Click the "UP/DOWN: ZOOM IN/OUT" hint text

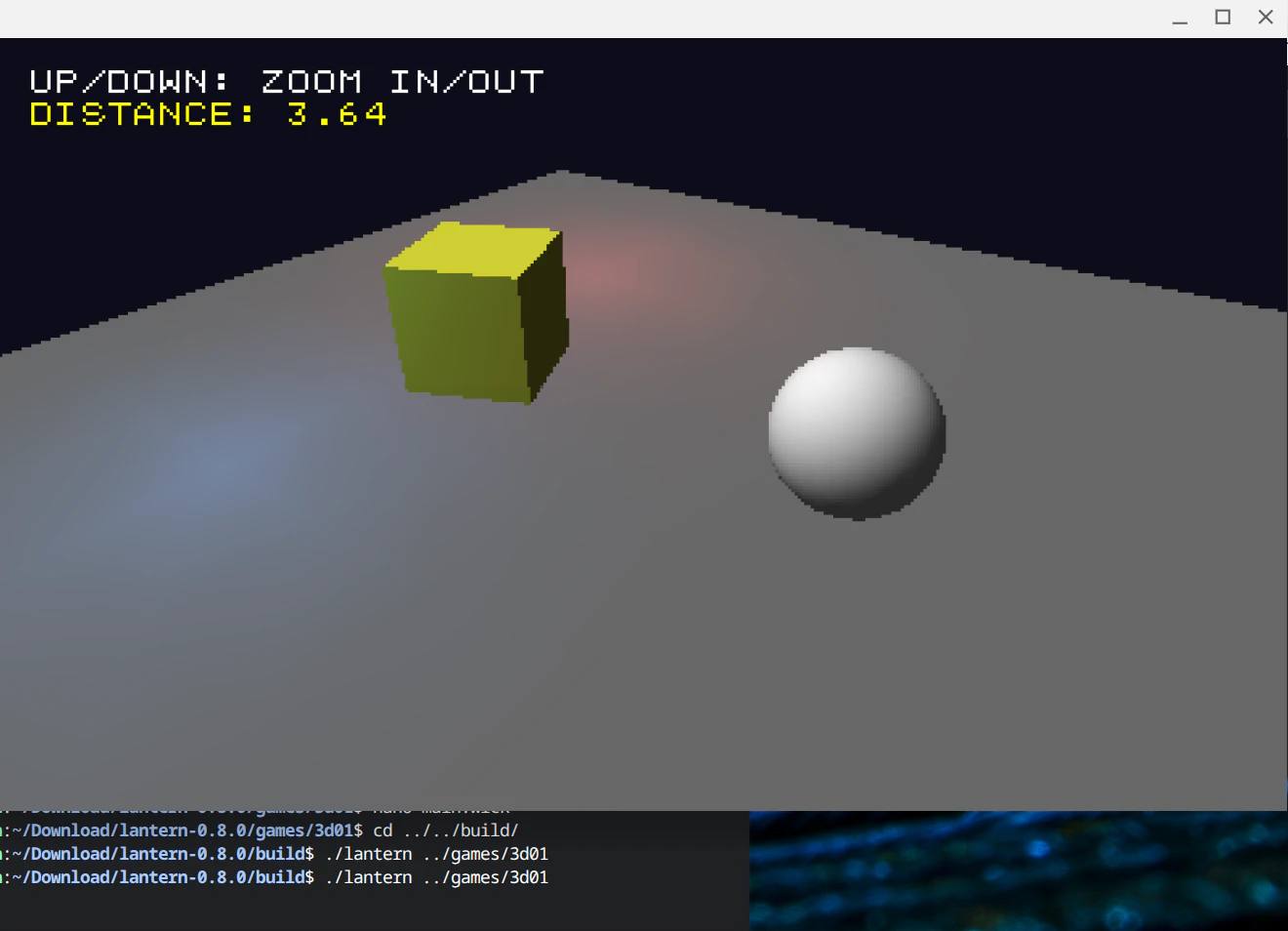(x=286, y=82)
